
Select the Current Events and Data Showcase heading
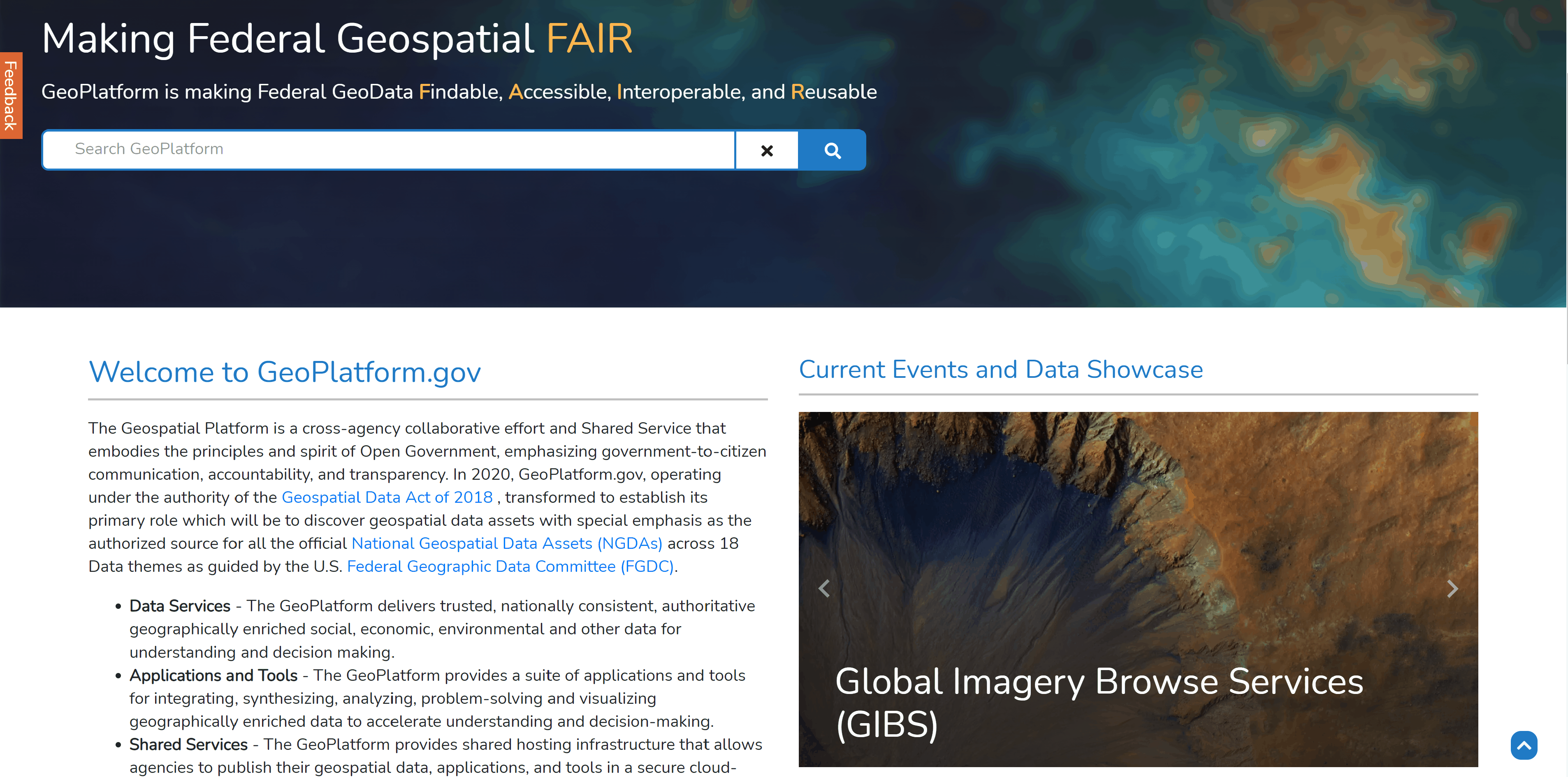pos(1001,369)
